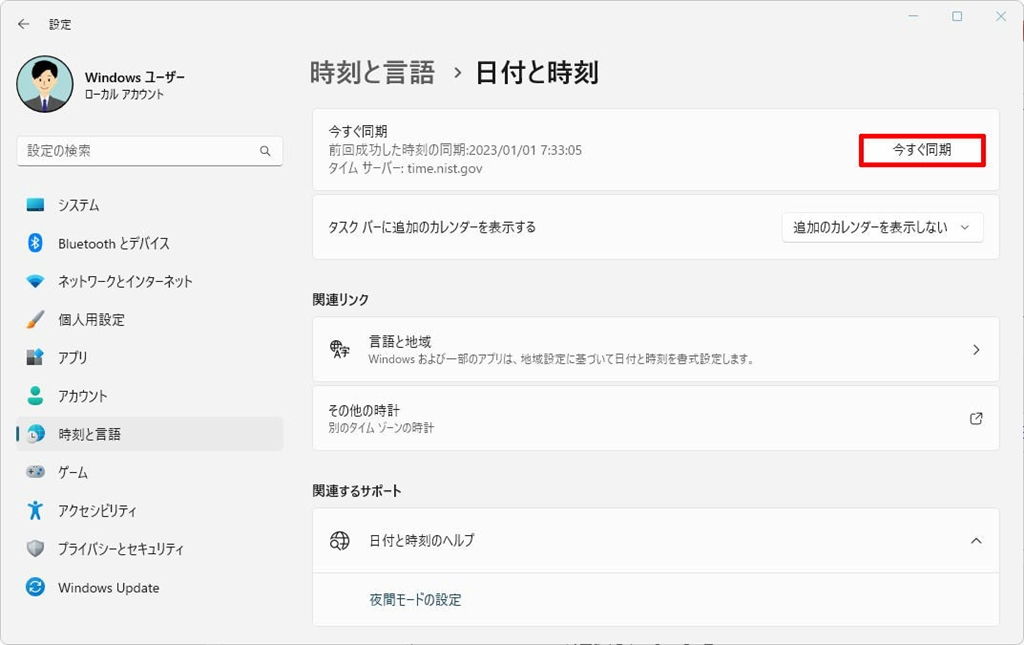Click Windows ユーザー account name
The width and height of the screenshot is (1024, 645).
135,77
